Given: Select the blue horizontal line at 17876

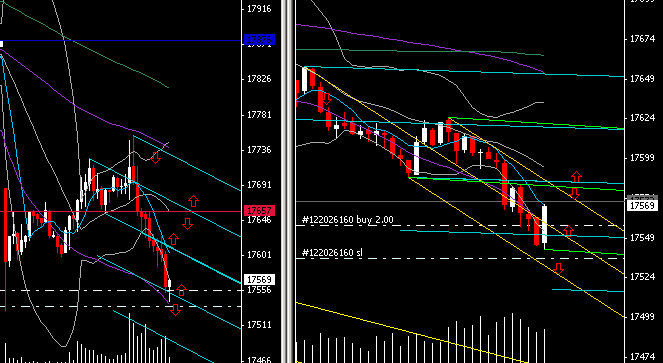Looking at the screenshot, I should pyautogui.click(x=121, y=41).
